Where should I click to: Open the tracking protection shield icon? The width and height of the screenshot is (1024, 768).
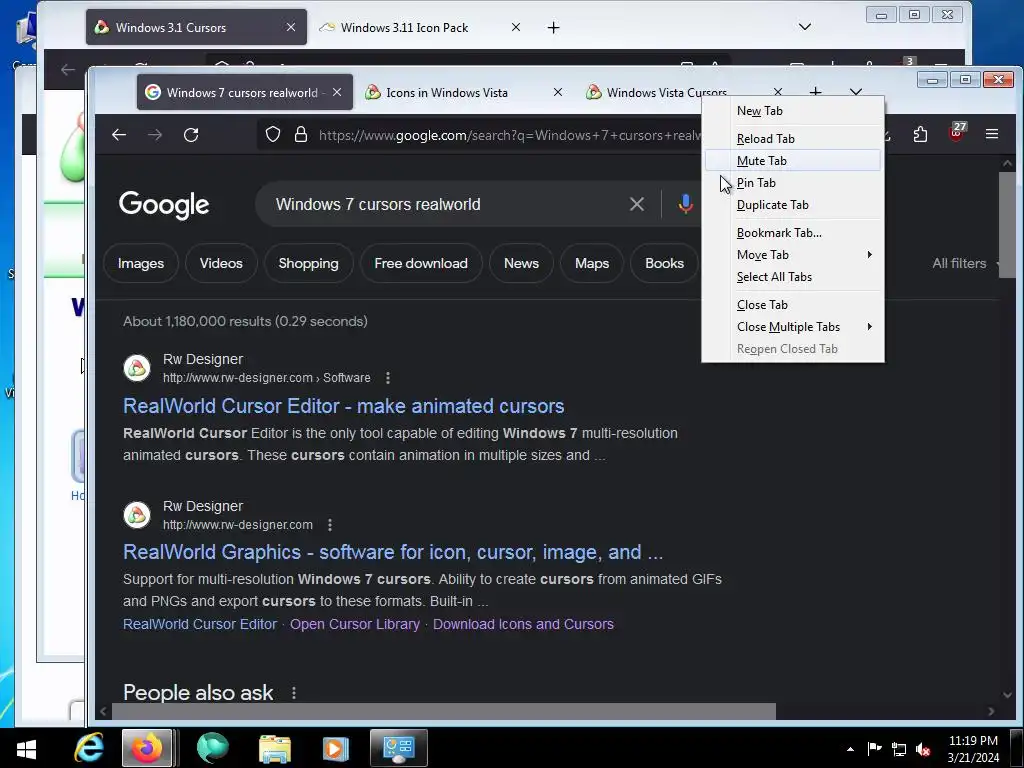point(273,135)
